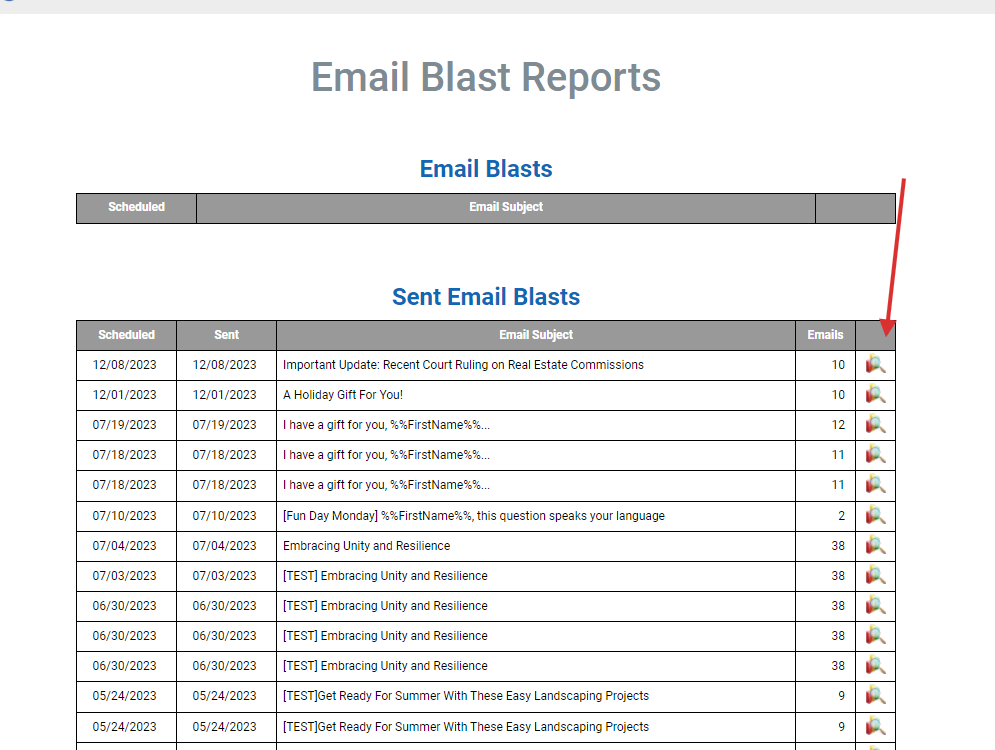Click the Emails column header
Viewport: 995px width, 750px height.
coord(825,334)
